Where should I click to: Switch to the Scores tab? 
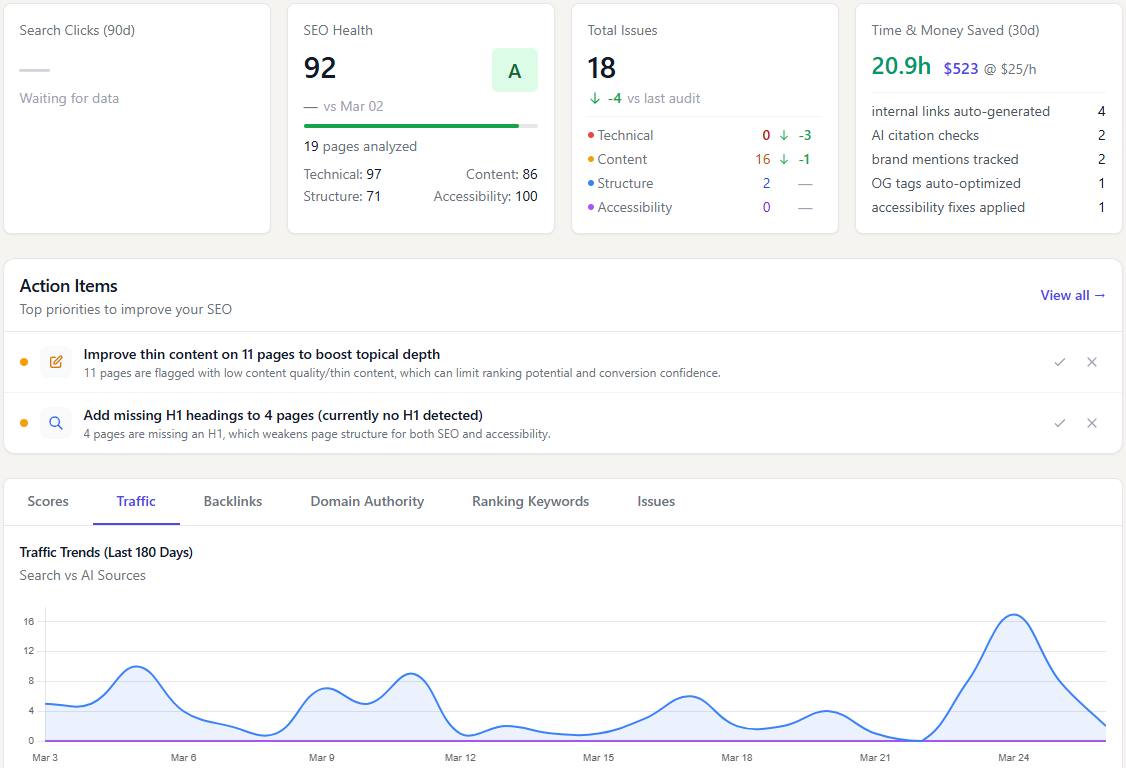click(x=48, y=501)
